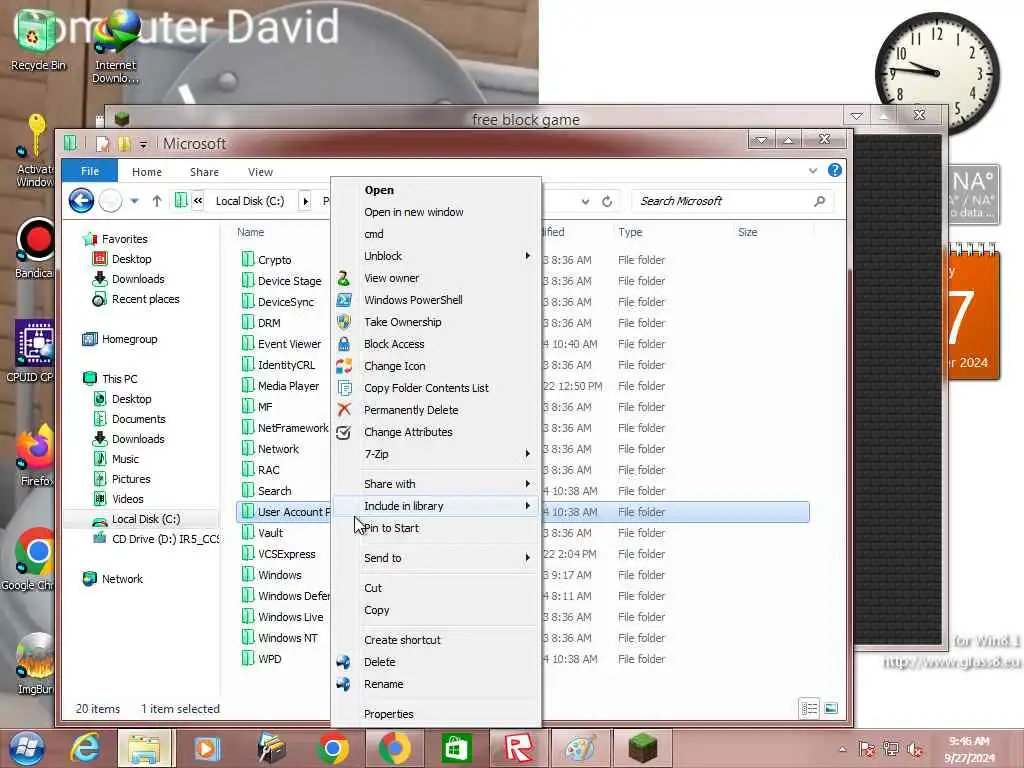Expand the Share with submenu
The width and height of the screenshot is (1024, 768).
click(528, 484)
